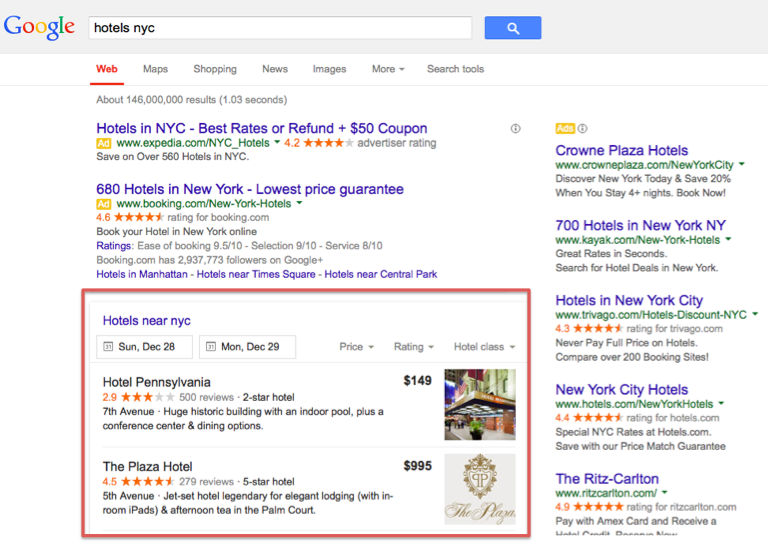This screenshot has width=768, height=556.
Task: Open the Hotel class filter dropdown
Action: (484, 347)
